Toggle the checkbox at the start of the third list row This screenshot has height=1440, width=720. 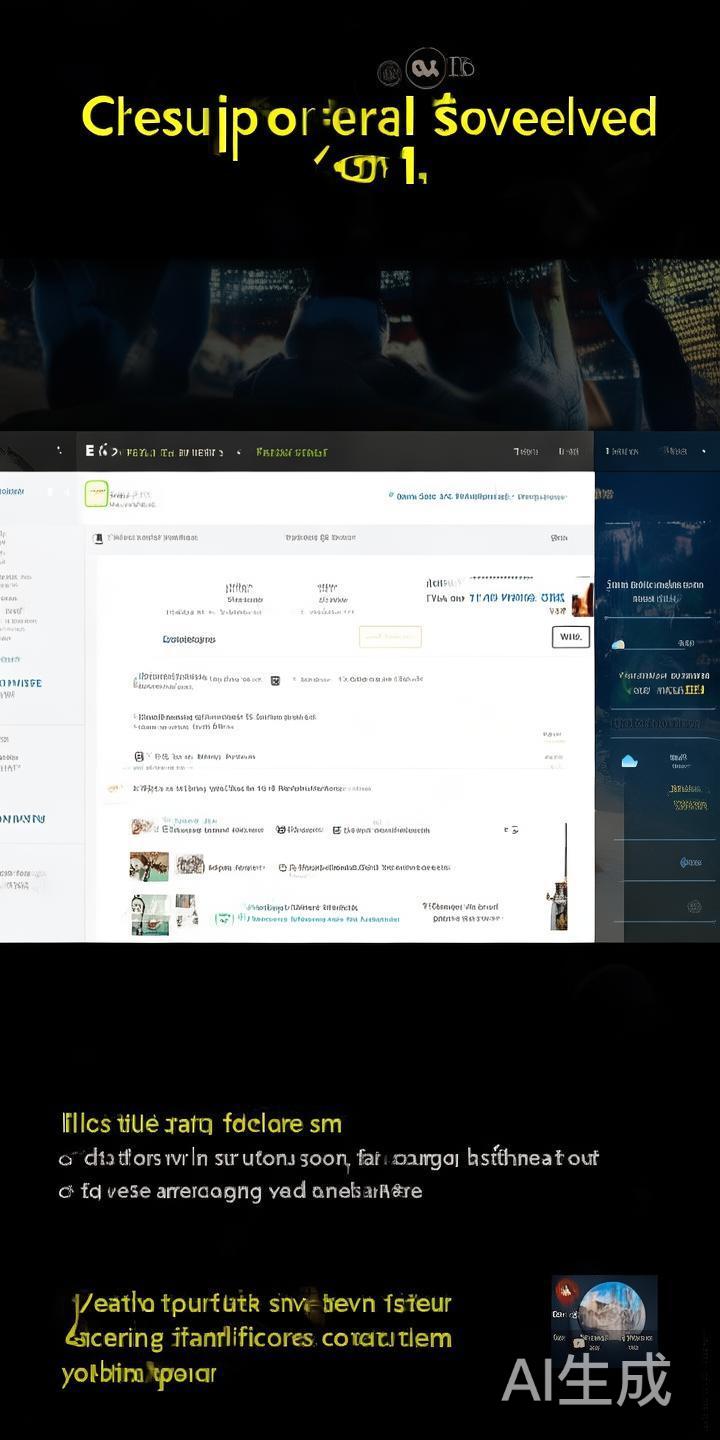(x=139, y=757)
